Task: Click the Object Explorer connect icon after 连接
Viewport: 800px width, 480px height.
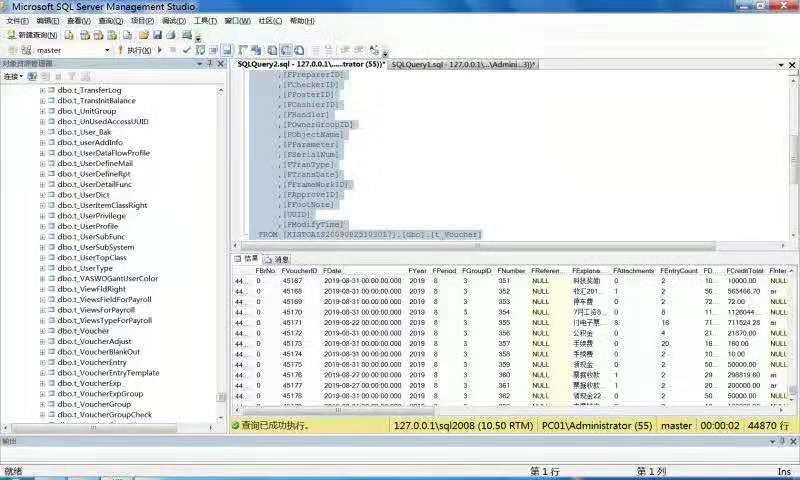Action: 32,77
